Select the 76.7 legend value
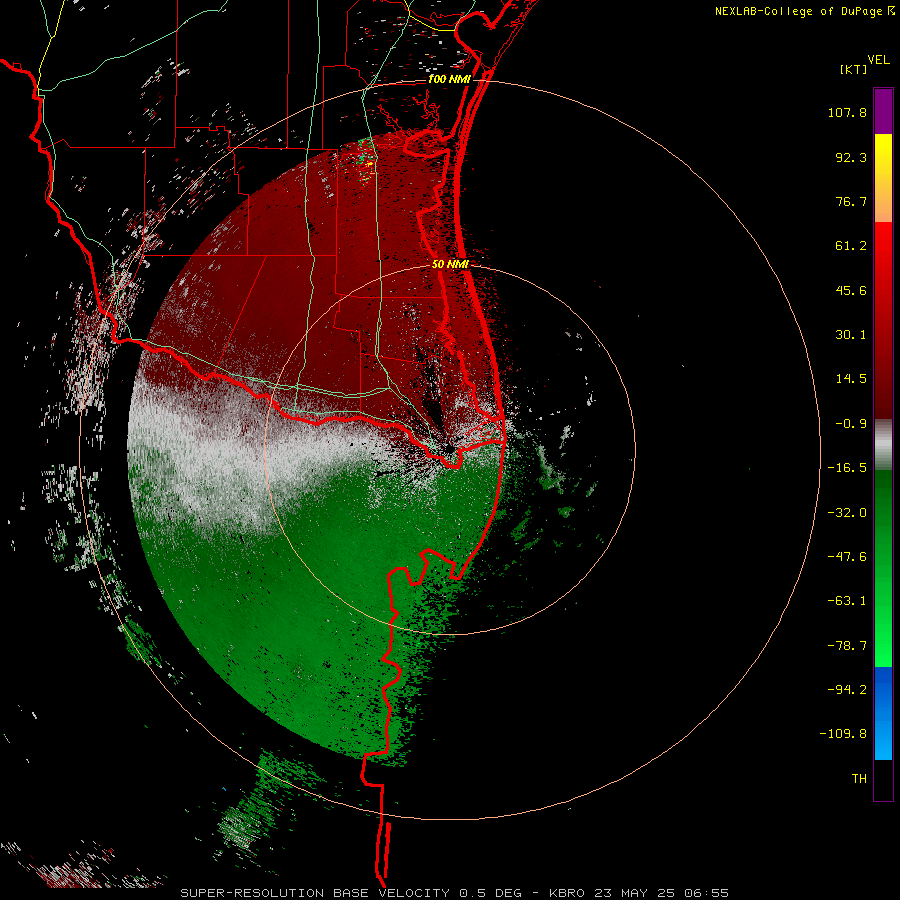Image resolution: width=900 pixels, height=900 pixels. point(851,201)
